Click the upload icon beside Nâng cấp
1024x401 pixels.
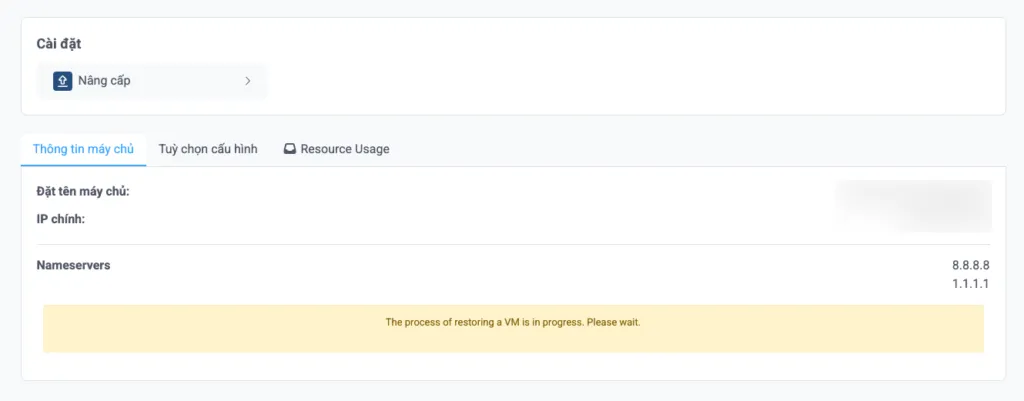click(x=62, y=81)
